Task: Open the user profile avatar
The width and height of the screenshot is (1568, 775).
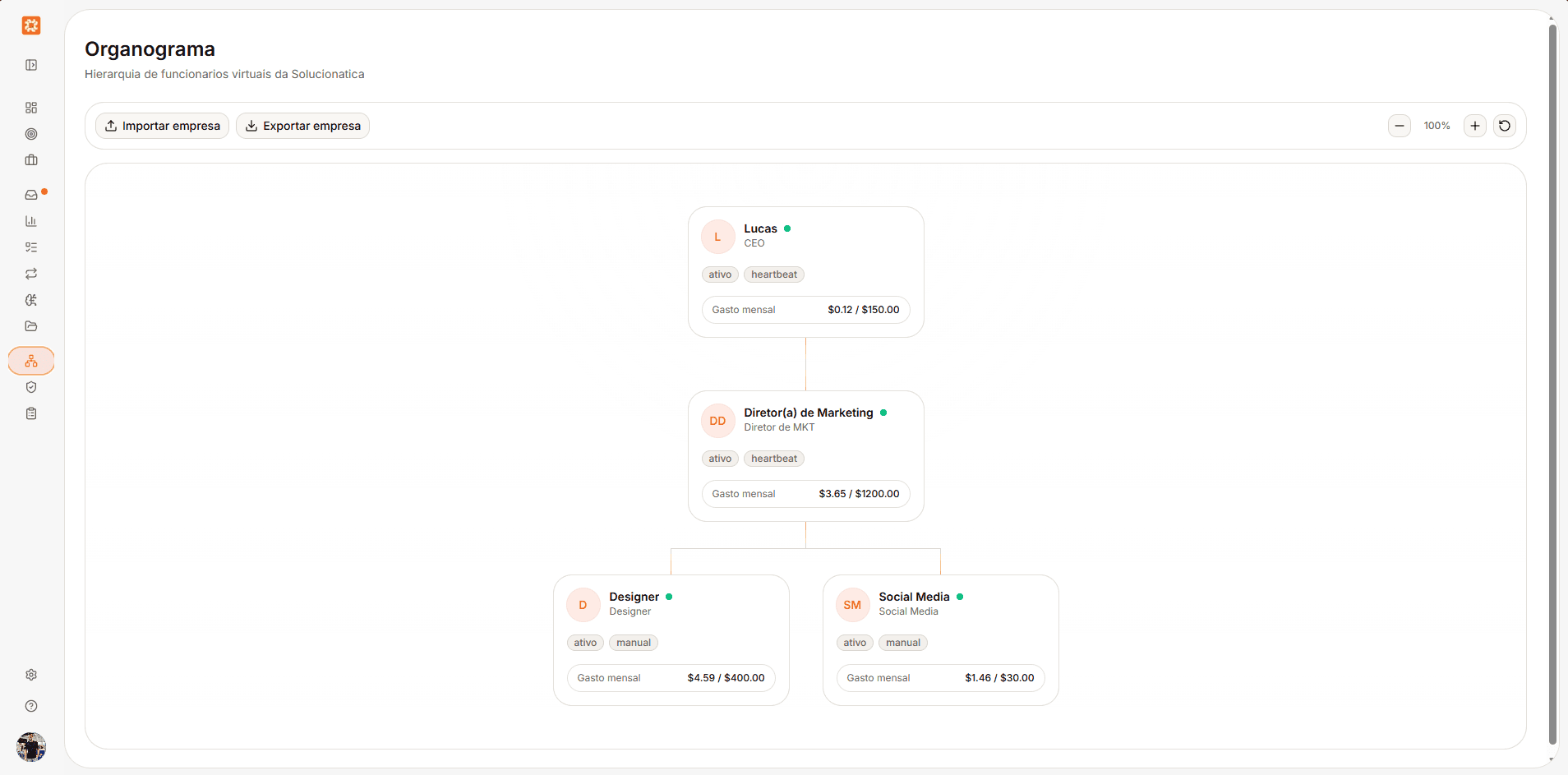Action: [x=31, y=747]
